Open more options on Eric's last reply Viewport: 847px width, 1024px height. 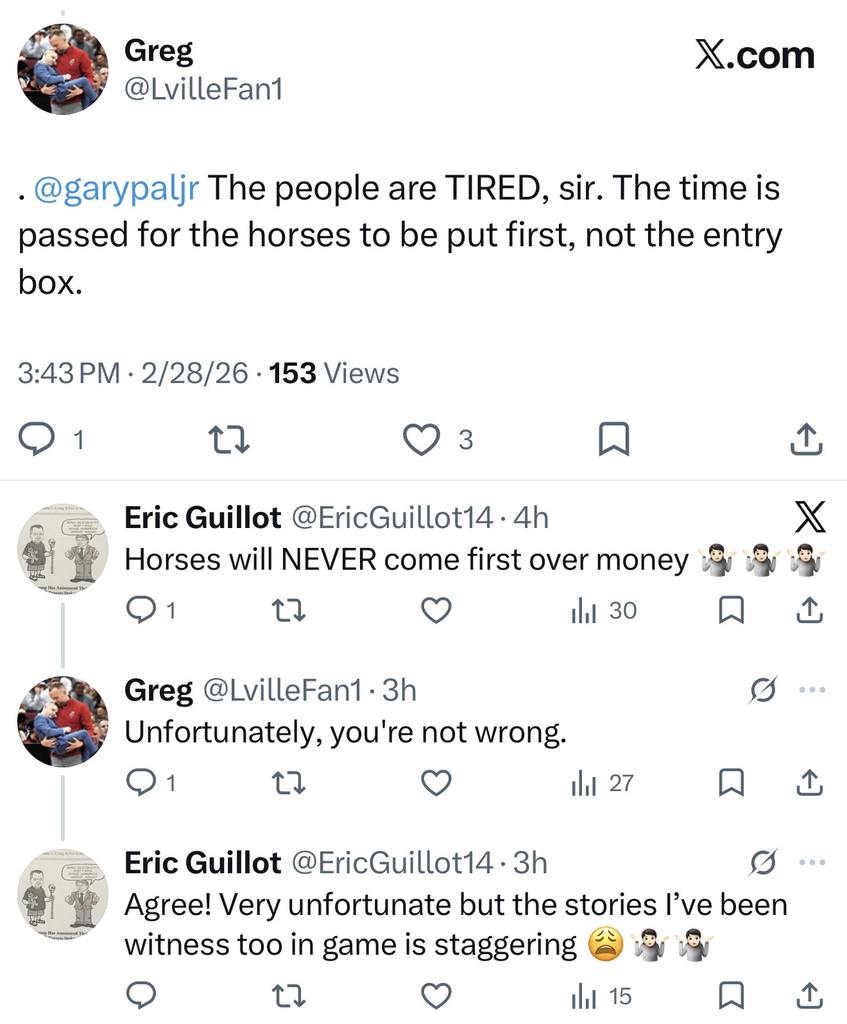[812, 862]
